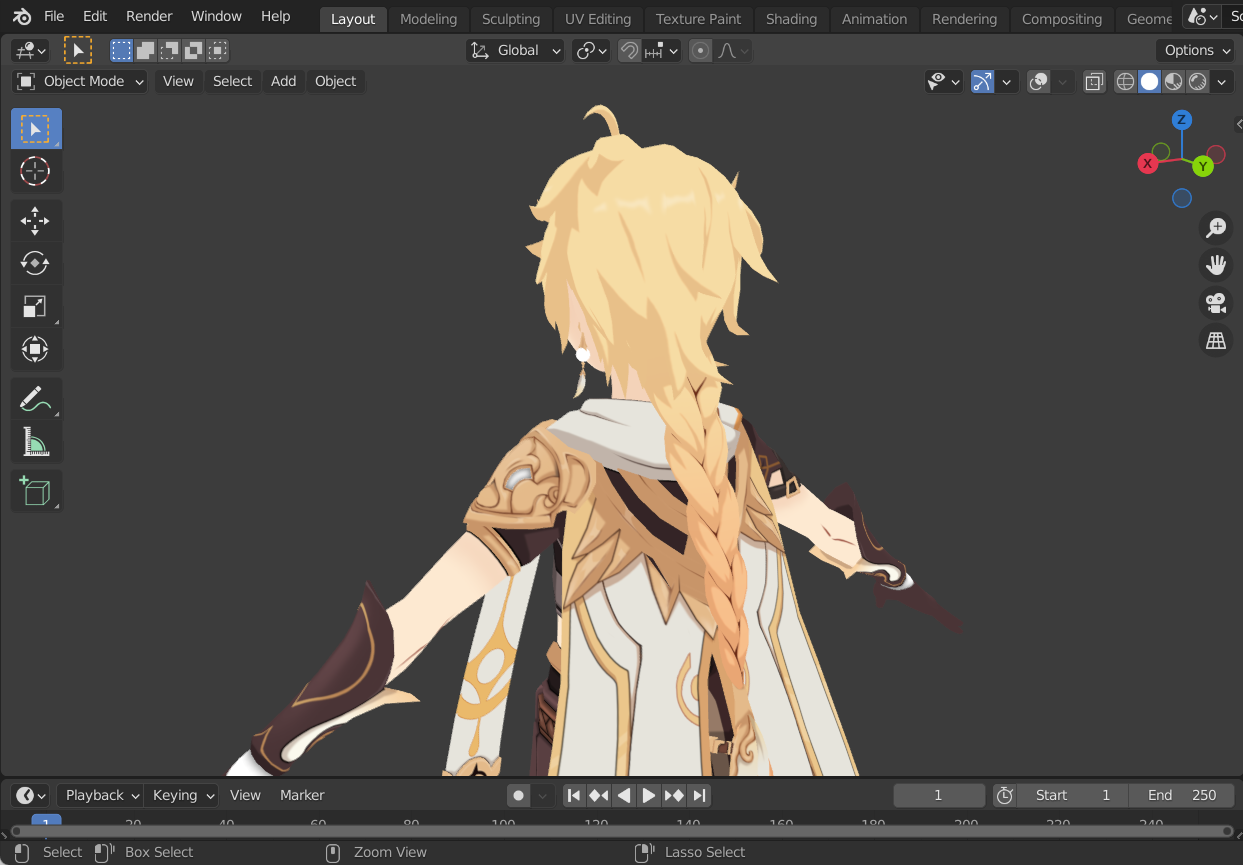The height and width of the screenshot is (865, 1243).
Task: Open the snapping options dropdown
Action: pyautogui.click(x=661, y=50)
